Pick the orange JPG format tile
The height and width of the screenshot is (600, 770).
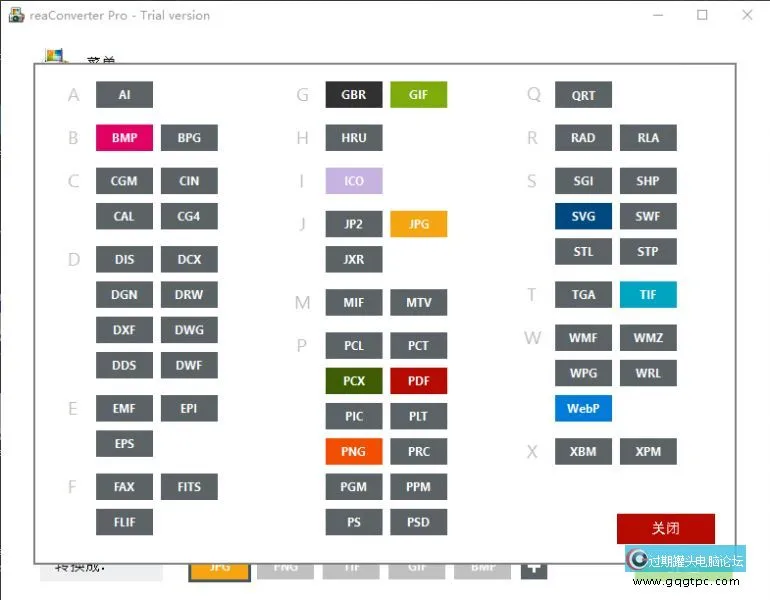pyautogui.click(x=418, y=224)
